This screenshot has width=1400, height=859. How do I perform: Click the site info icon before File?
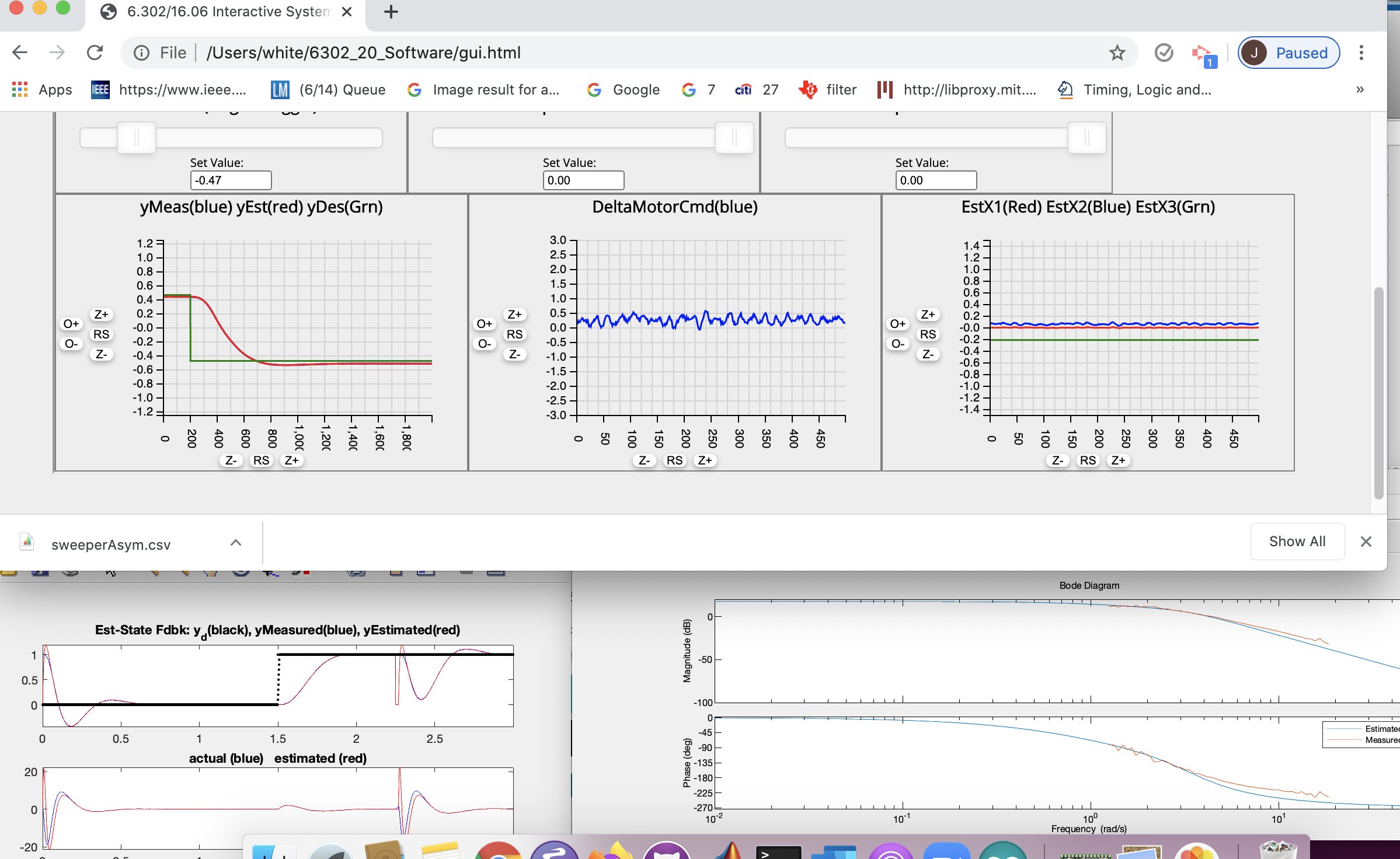tap(141, 53)
